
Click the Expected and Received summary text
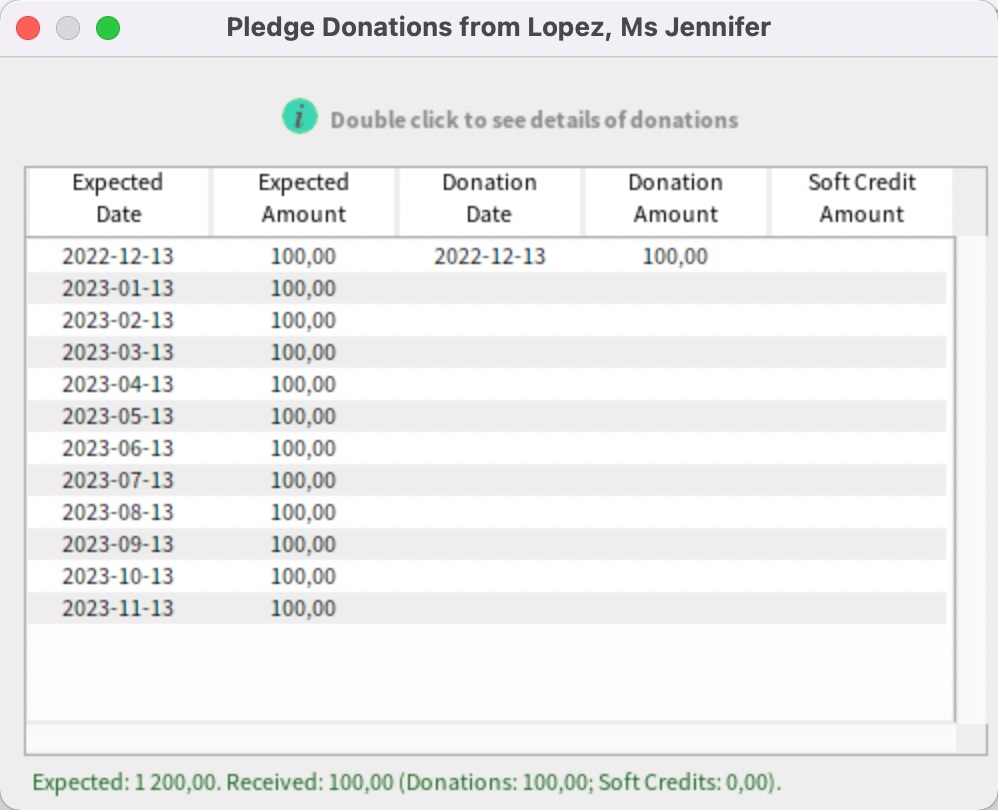[407, 781]
